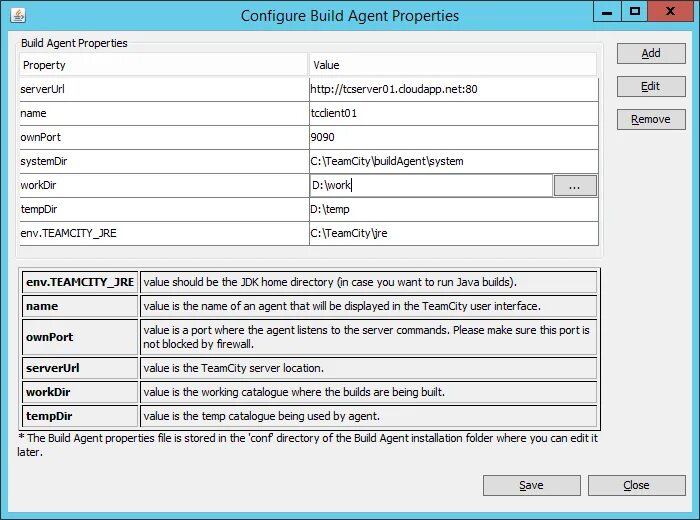The height and width of the screenshot is (520, 700).
Task: Click the Value column header
Action: pyautogui.click(x=453, y=65)
